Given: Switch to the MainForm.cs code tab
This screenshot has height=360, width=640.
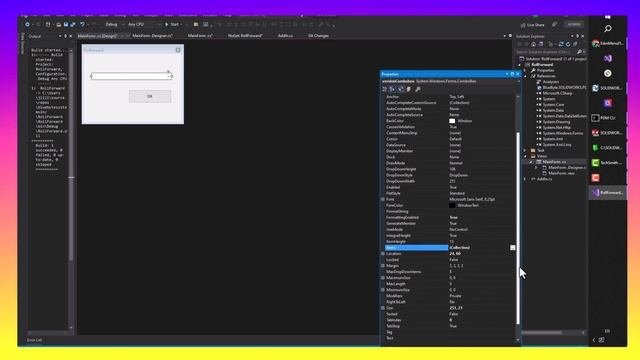Looking at the screenshot, I should [200, 36].
